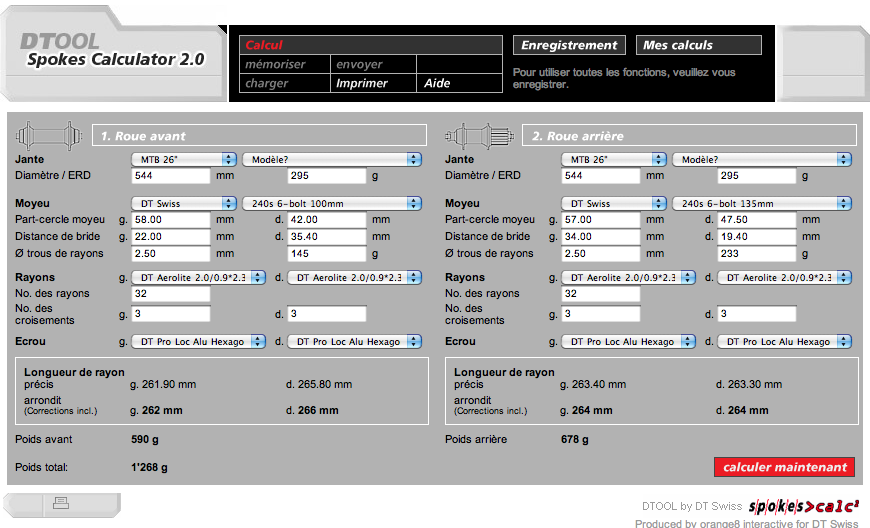Click rear left croisements field

(x=601, y=314)
